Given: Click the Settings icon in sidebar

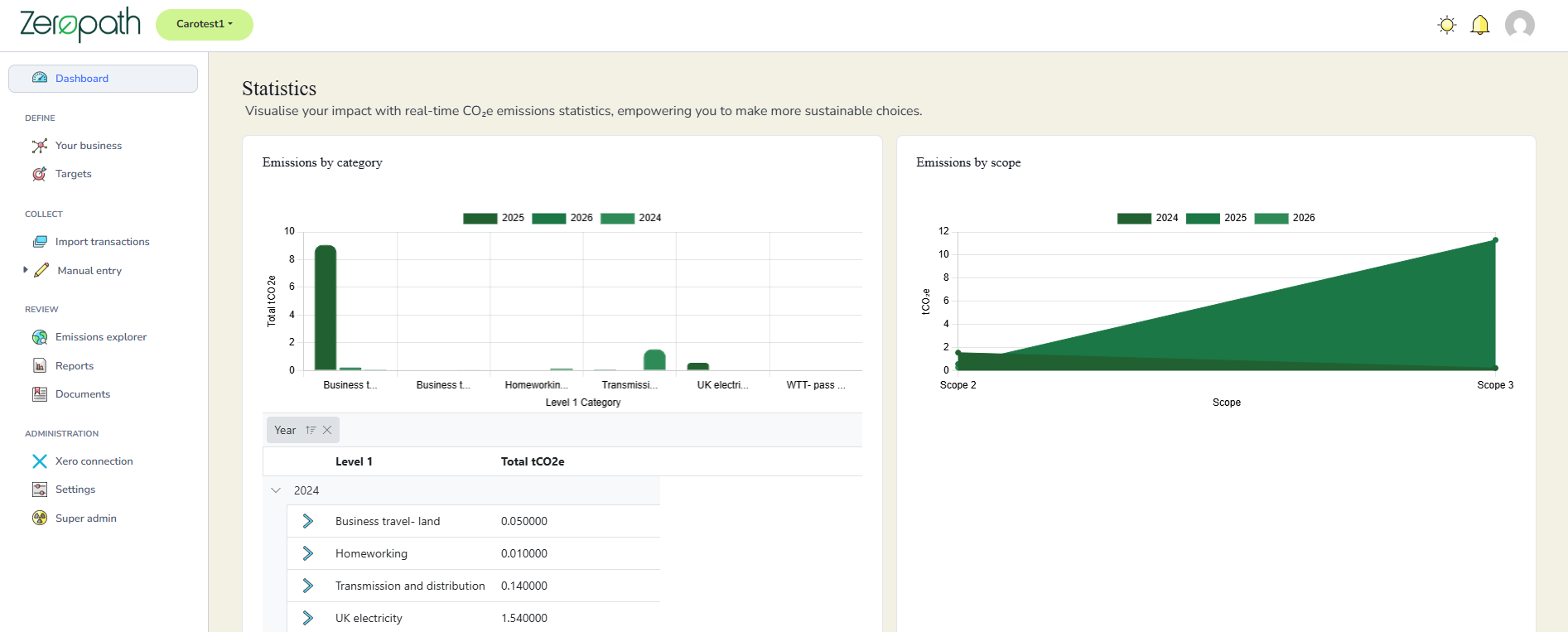Looking at the screenshot, I should (40, 490).
